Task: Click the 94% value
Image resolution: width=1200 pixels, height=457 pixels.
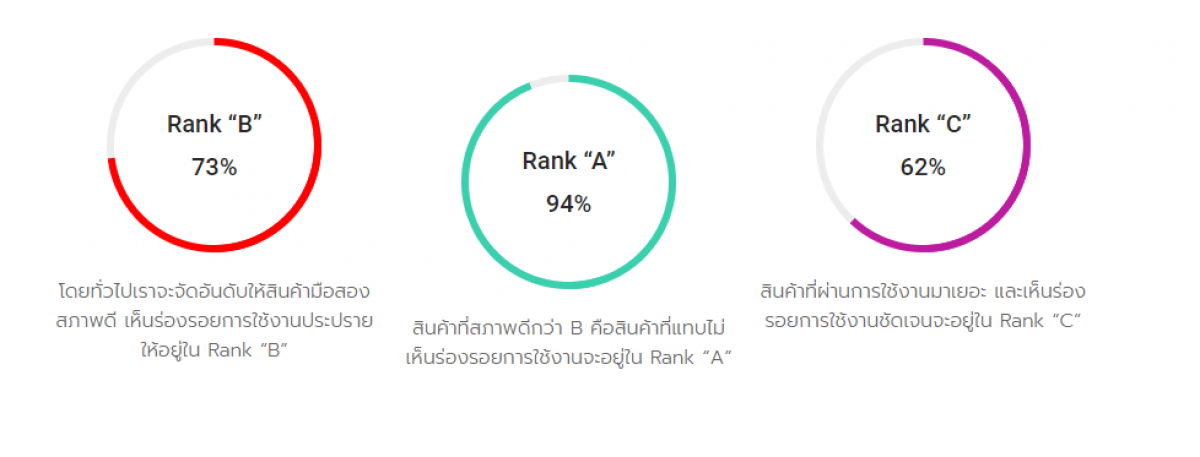Action: coord(569,204)
